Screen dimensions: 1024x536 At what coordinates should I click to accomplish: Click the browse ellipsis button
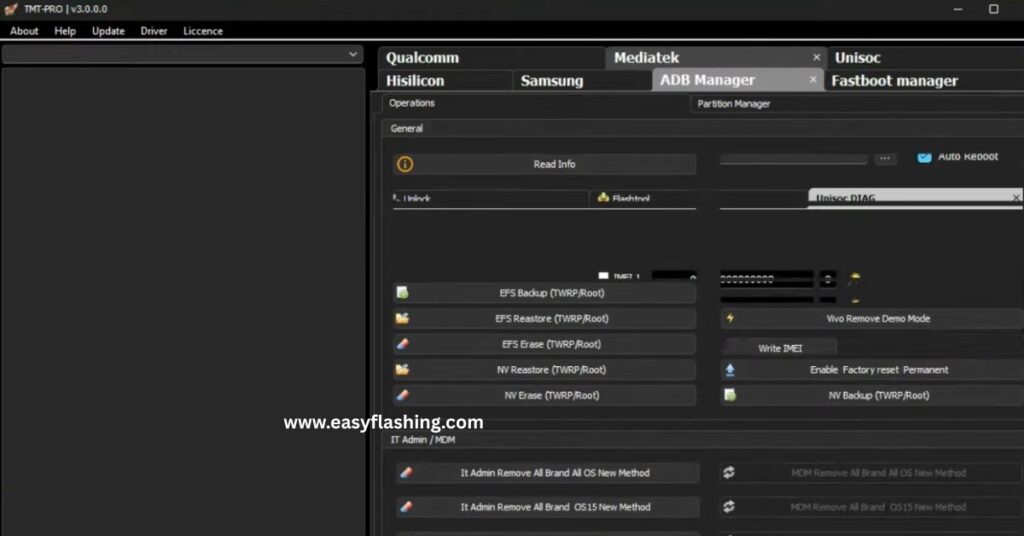pyautogui.click(x=885, y=159)
